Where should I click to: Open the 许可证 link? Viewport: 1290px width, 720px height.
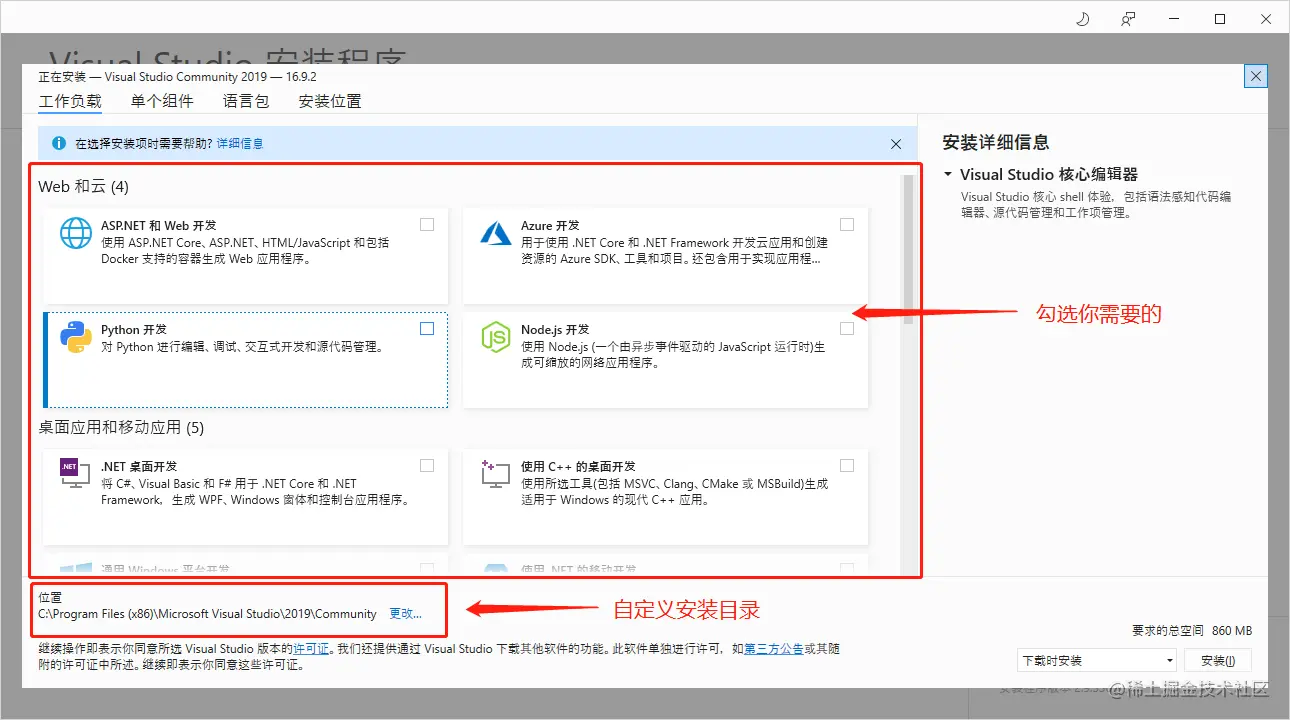pos(311,649)
